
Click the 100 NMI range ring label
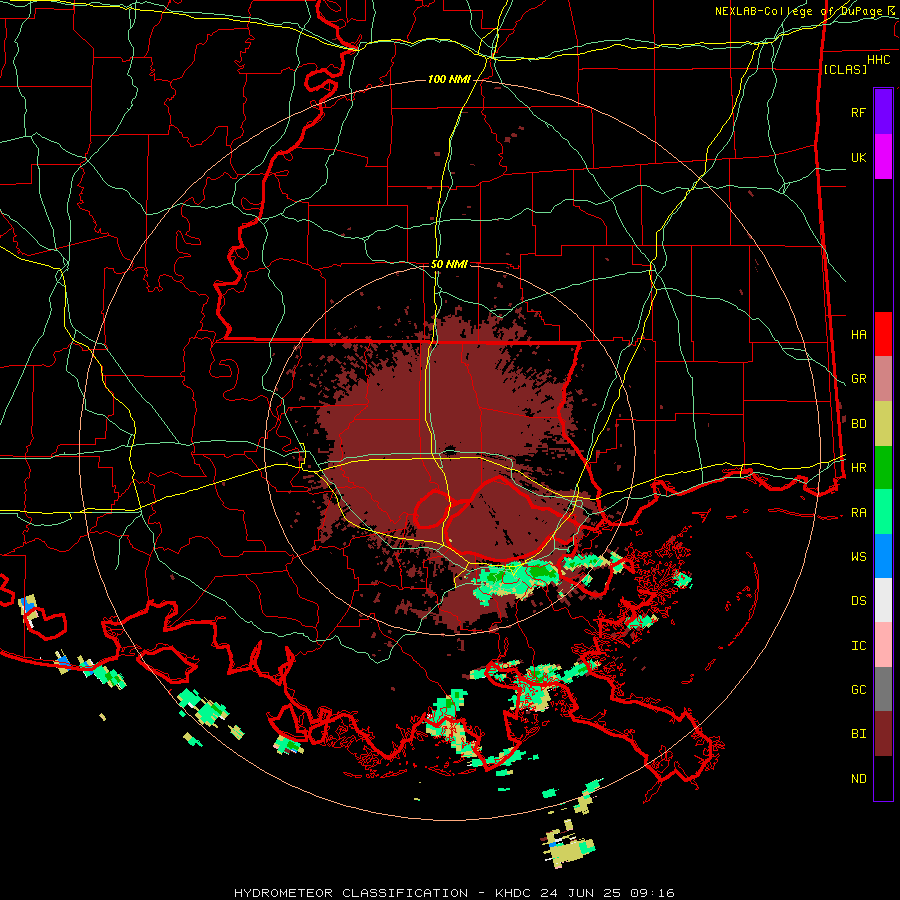coord(449,79)
